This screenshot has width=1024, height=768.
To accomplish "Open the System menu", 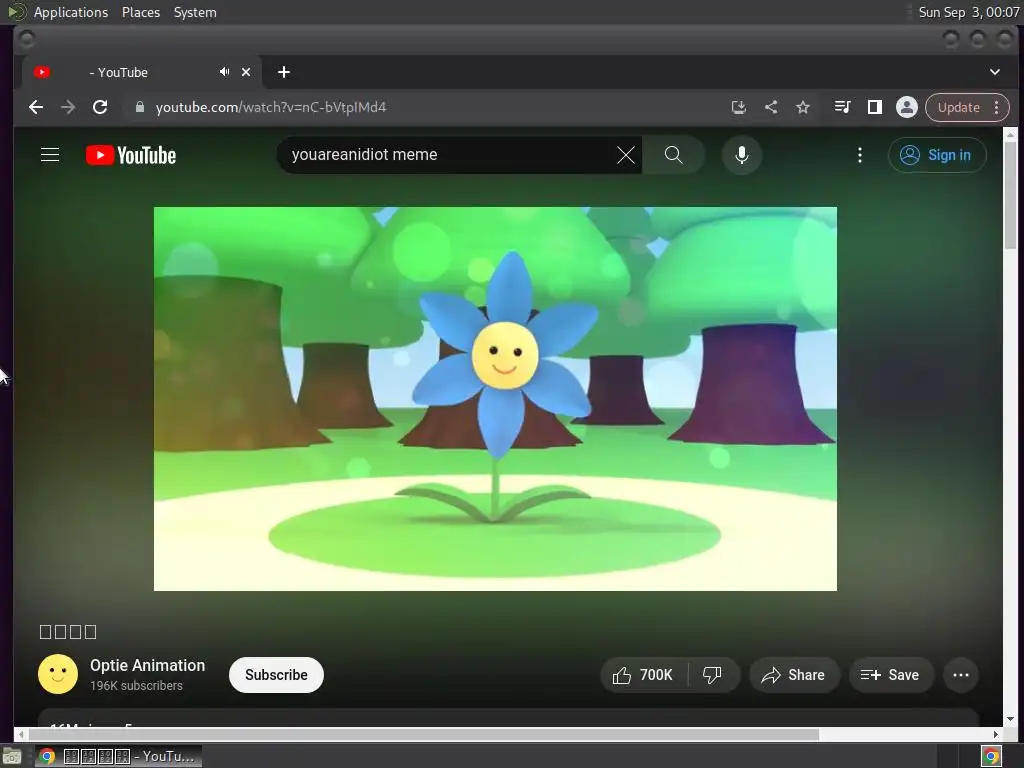I will coord(195,12).
